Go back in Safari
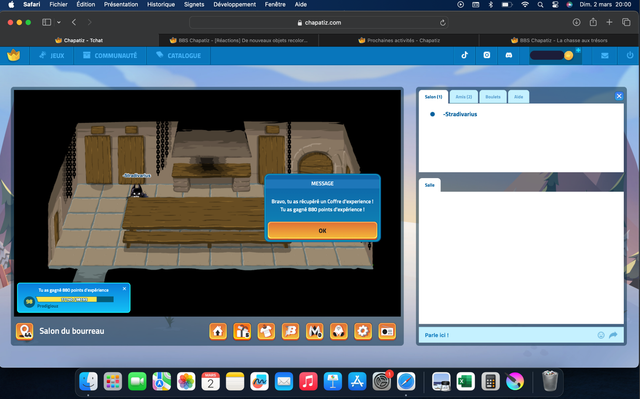640x399 pixels. [x=74, y=22]
